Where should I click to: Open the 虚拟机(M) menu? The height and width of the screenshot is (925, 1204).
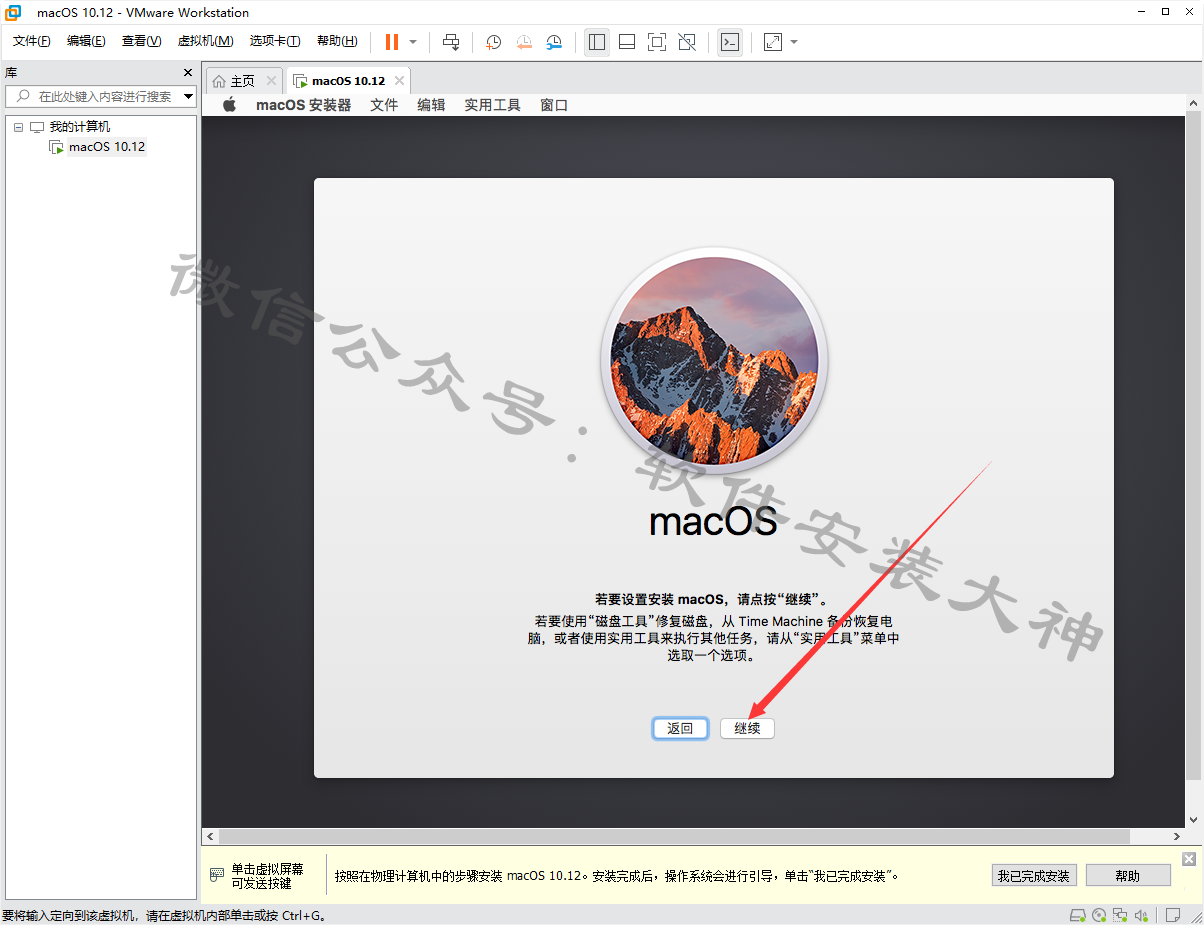click(205, 41)
